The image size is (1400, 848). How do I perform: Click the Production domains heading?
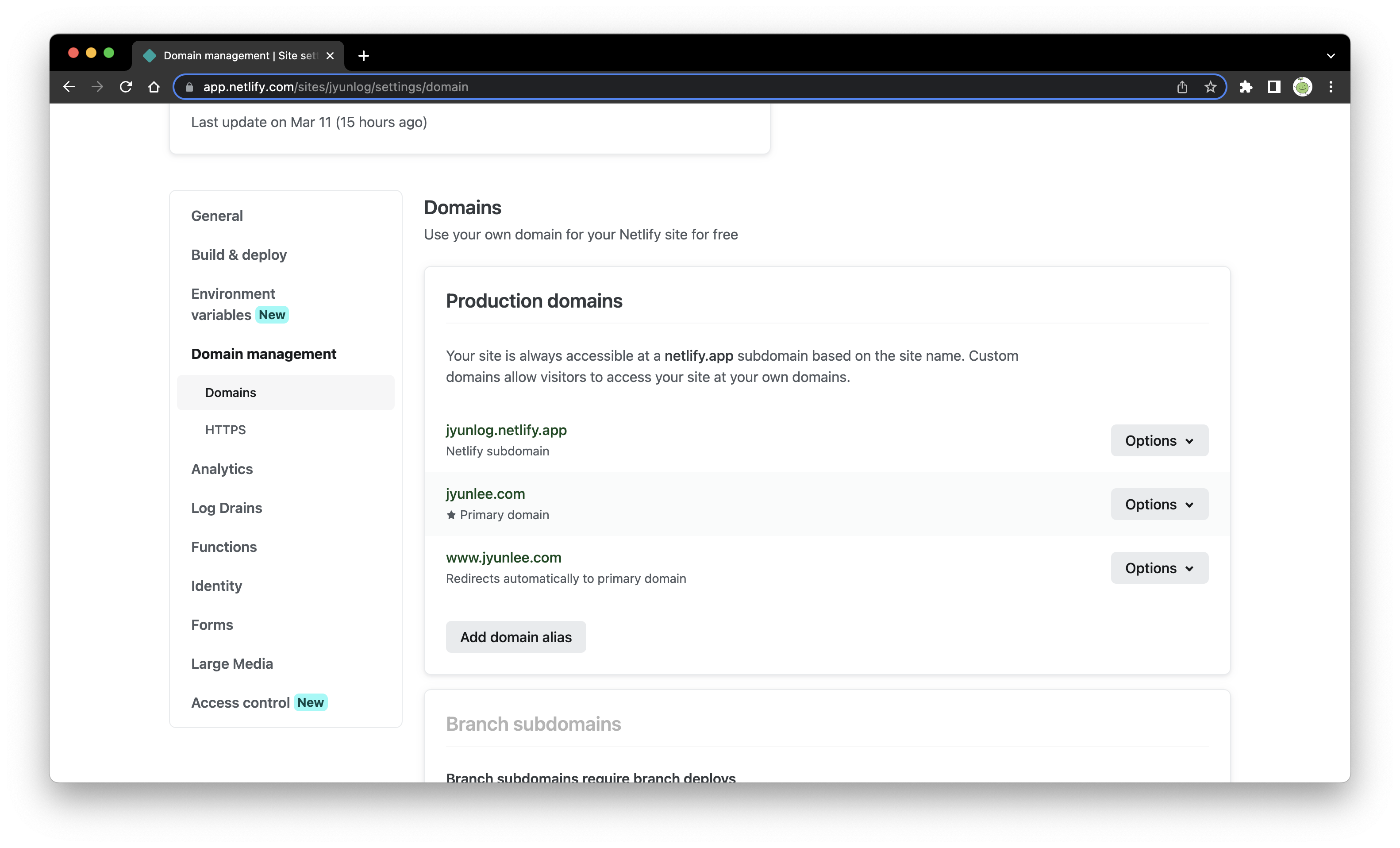[534, 301]
